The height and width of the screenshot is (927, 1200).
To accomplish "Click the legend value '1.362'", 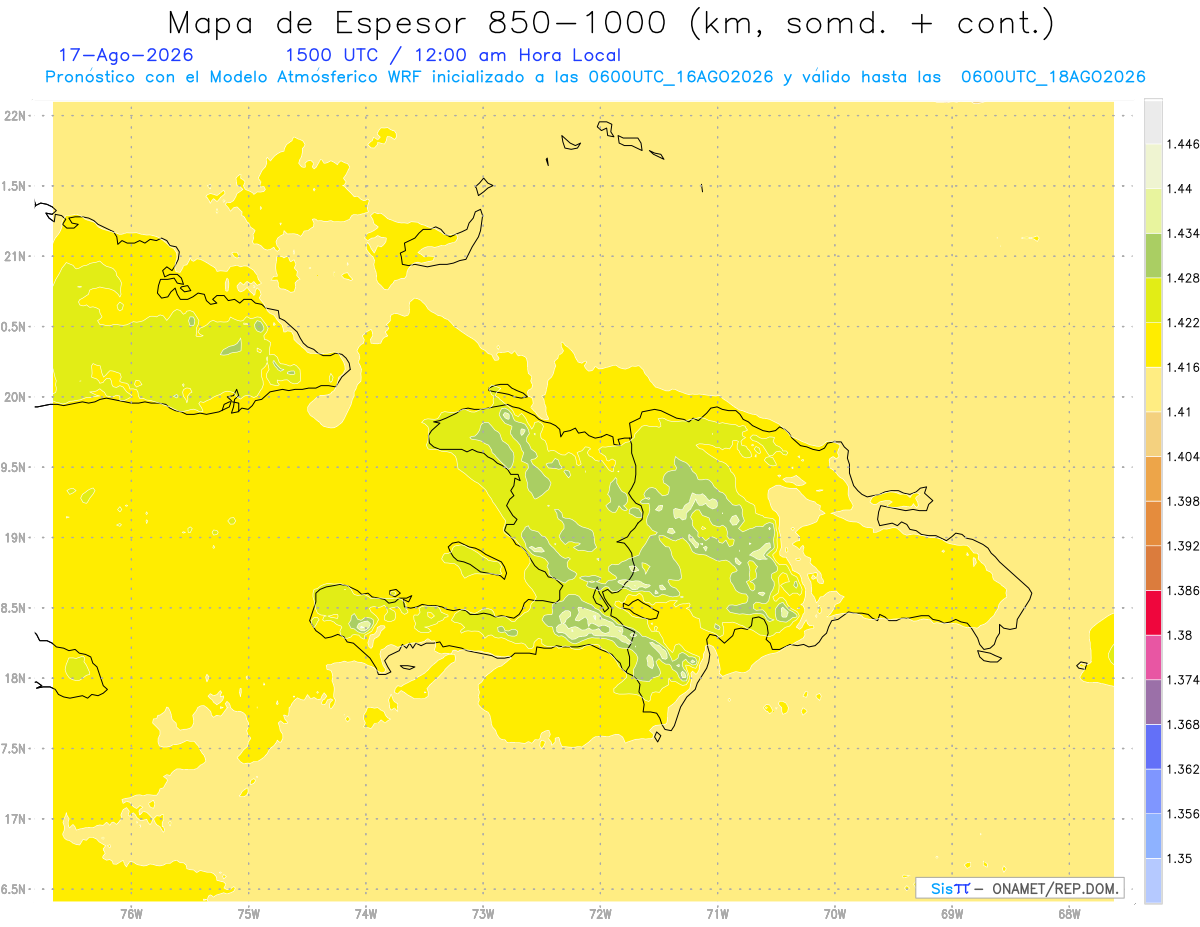I will pyautogui.click(x=1183, y=769).
